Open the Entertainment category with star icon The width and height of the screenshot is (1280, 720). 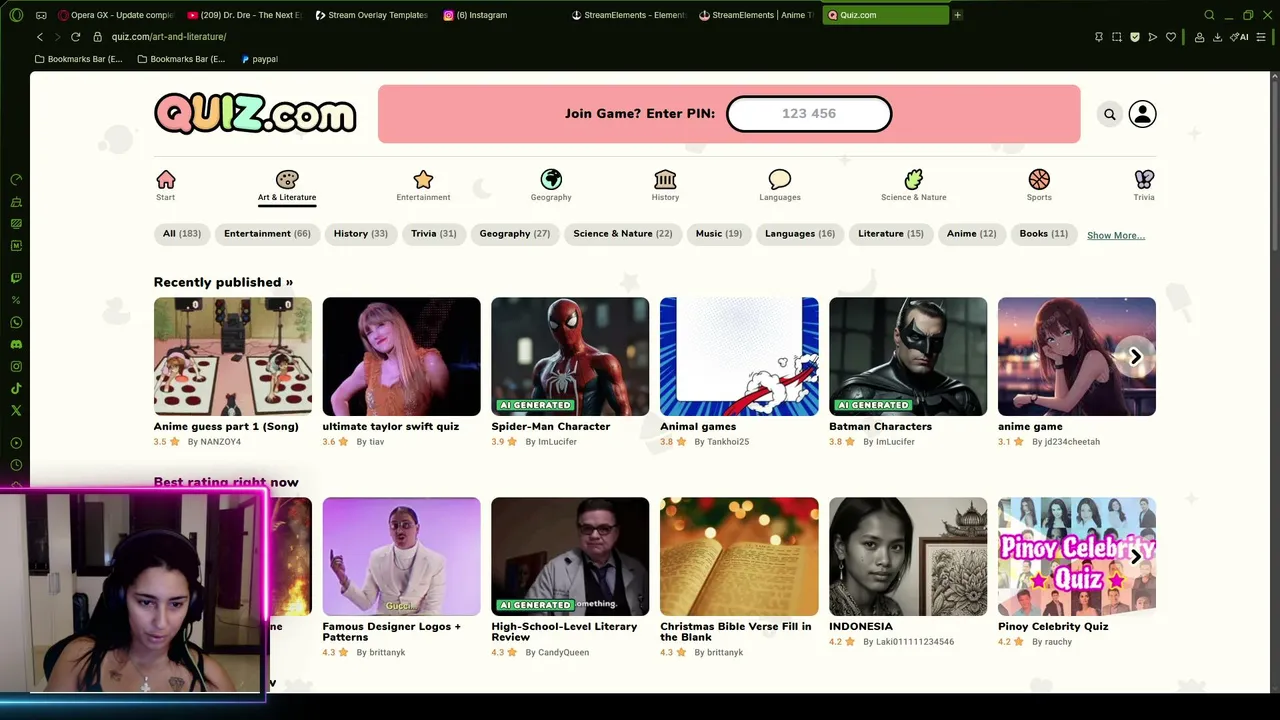tap(423, 185)
